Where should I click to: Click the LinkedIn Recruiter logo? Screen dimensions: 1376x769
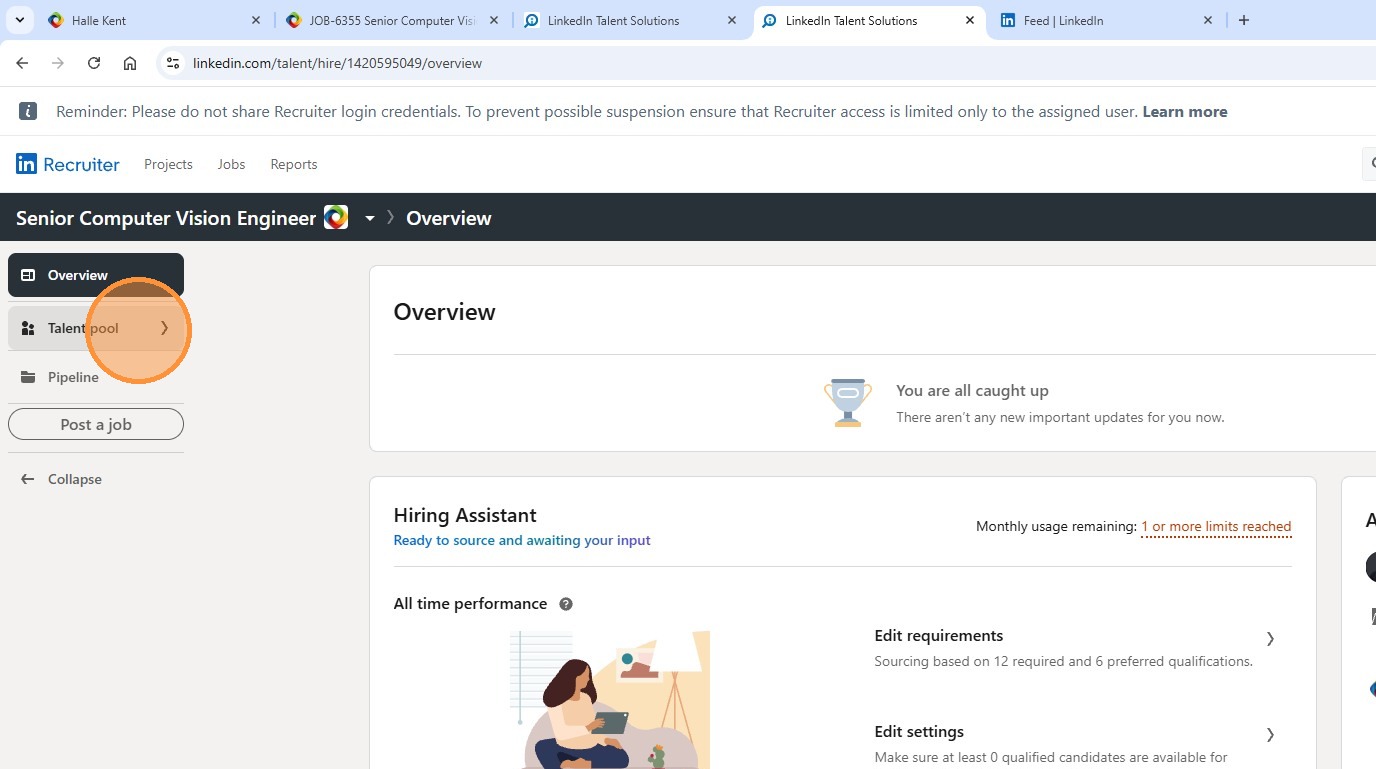point(68,164)
